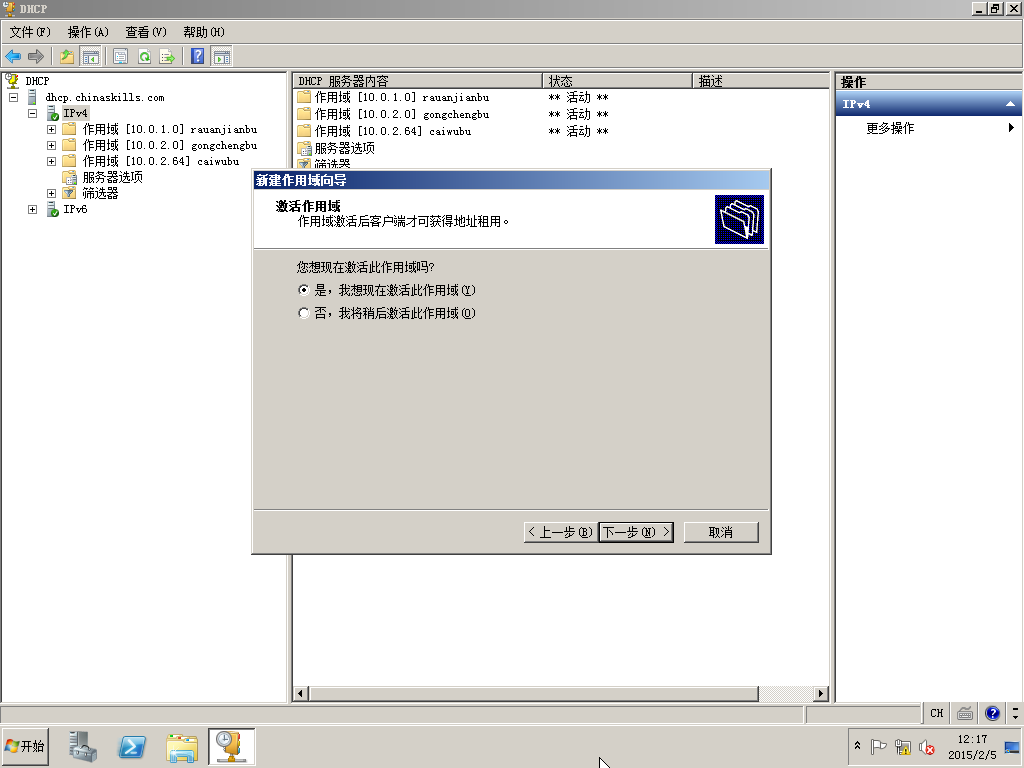Click the CH language indicator

(936, 713)
